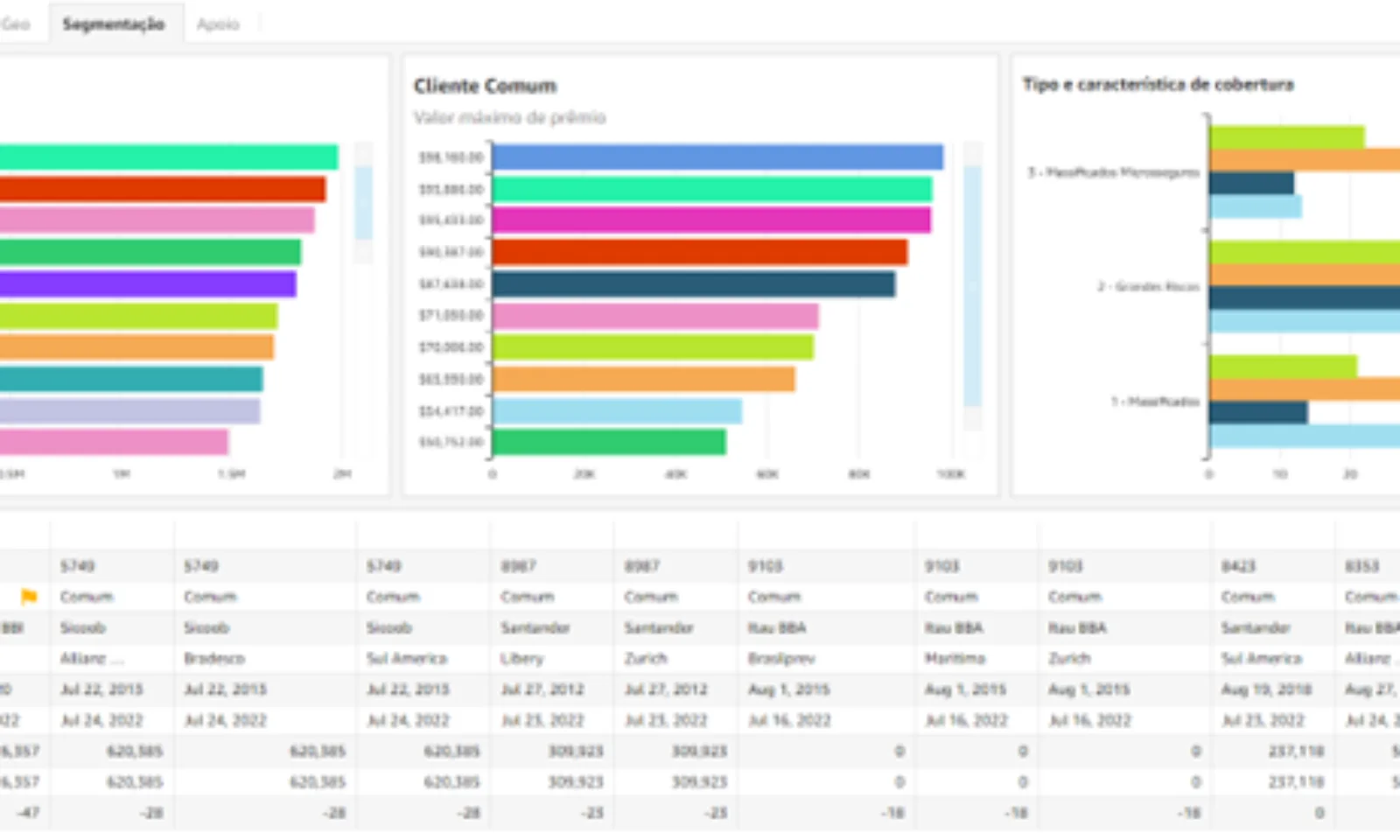Click the 2 - Grandes Riscos axis label
This screenshot has height=840, width=1400.
click(x=1148, y=286)
